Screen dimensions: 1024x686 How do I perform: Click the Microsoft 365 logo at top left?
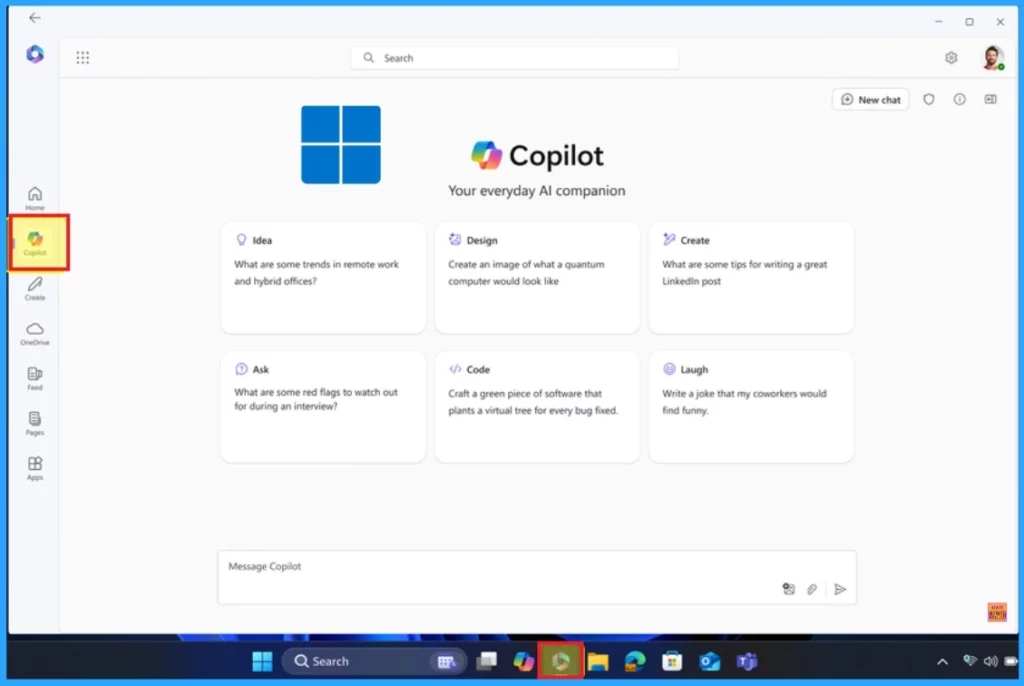pos(35,54)
